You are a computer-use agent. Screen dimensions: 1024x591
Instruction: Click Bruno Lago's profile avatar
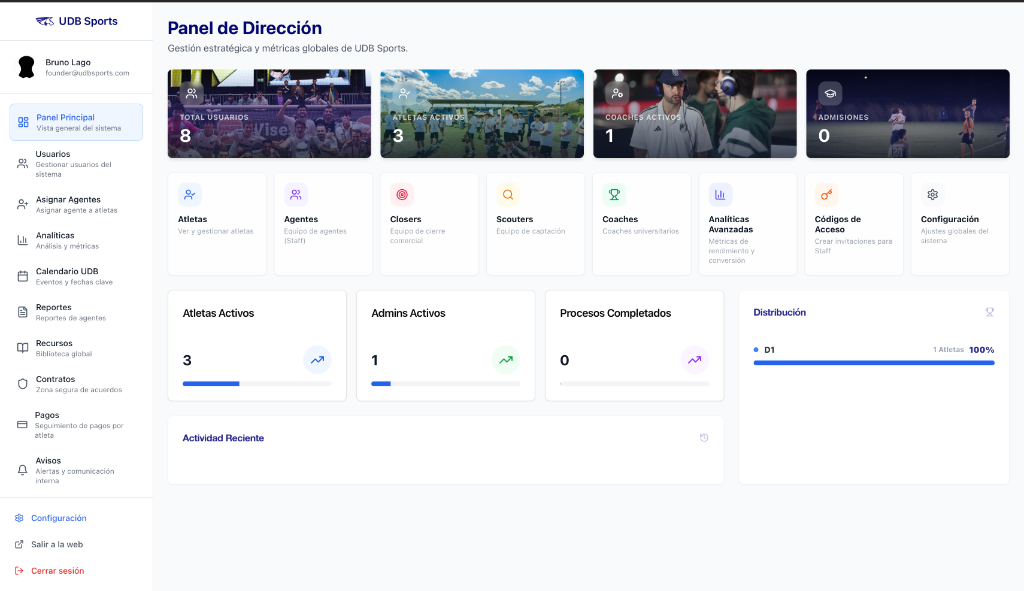pyautogui.click(x=26, y=67)
